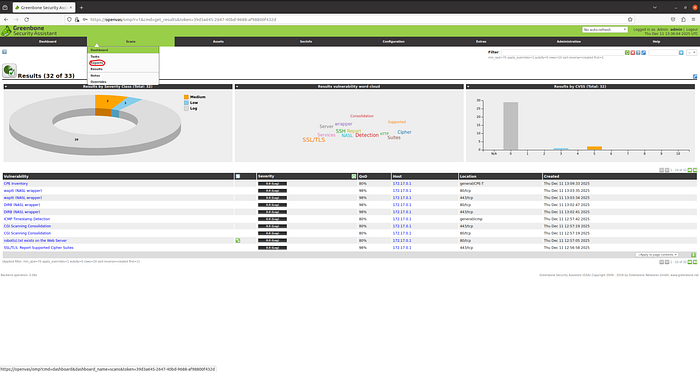Expand the Results by CVSS chart menu arrow

[x=468, y=87]
